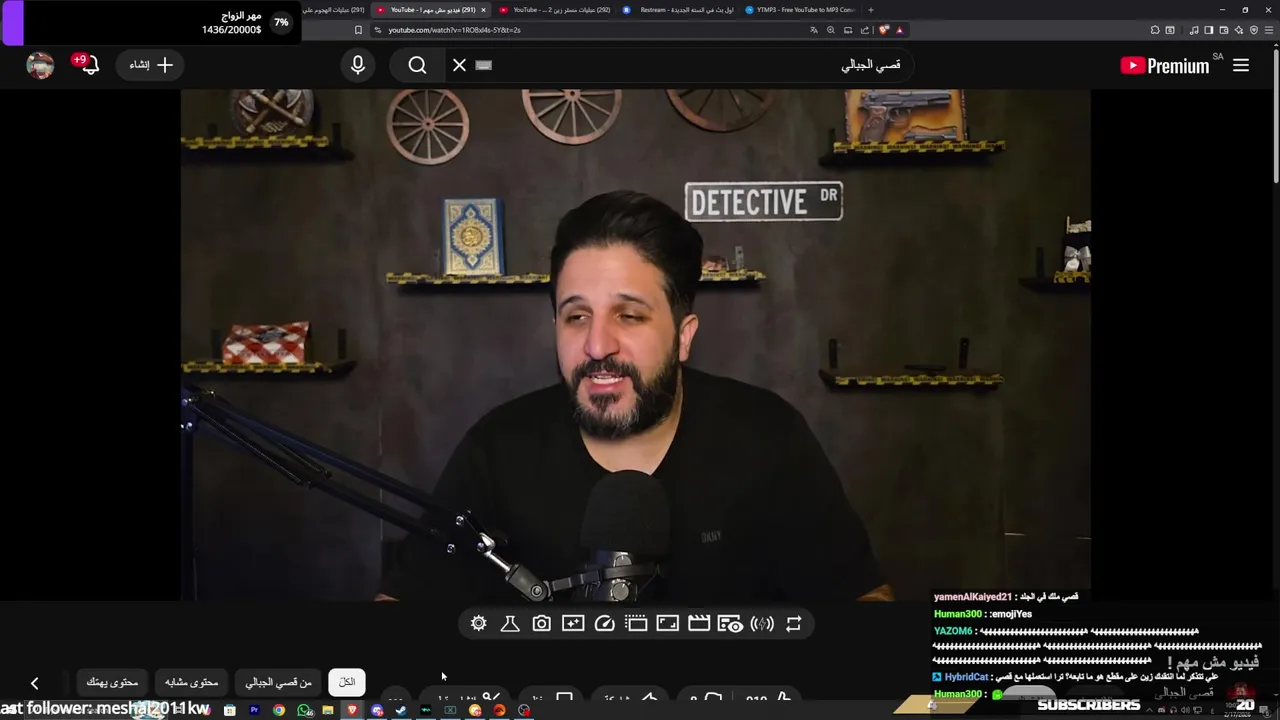Open the player settings gear icon

tap(478, 624)
